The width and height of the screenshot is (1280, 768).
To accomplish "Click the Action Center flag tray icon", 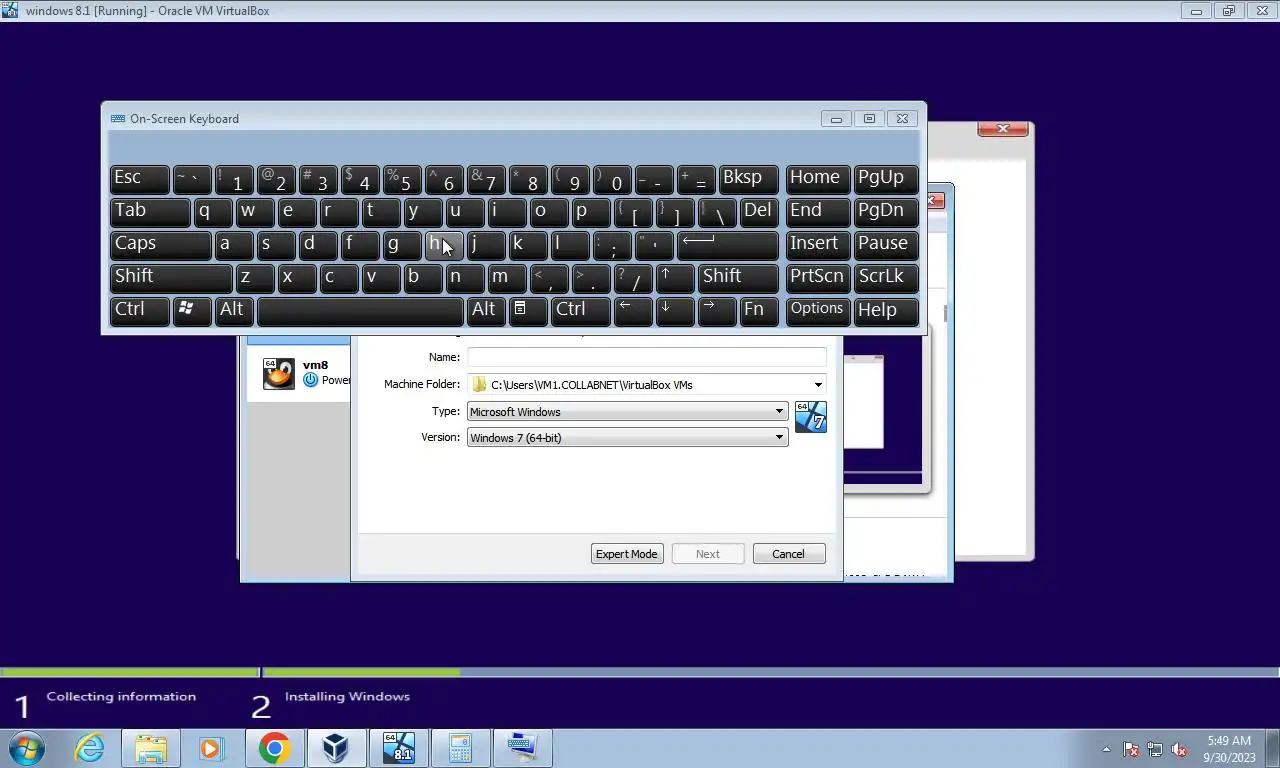I will tap(1131, 749).
